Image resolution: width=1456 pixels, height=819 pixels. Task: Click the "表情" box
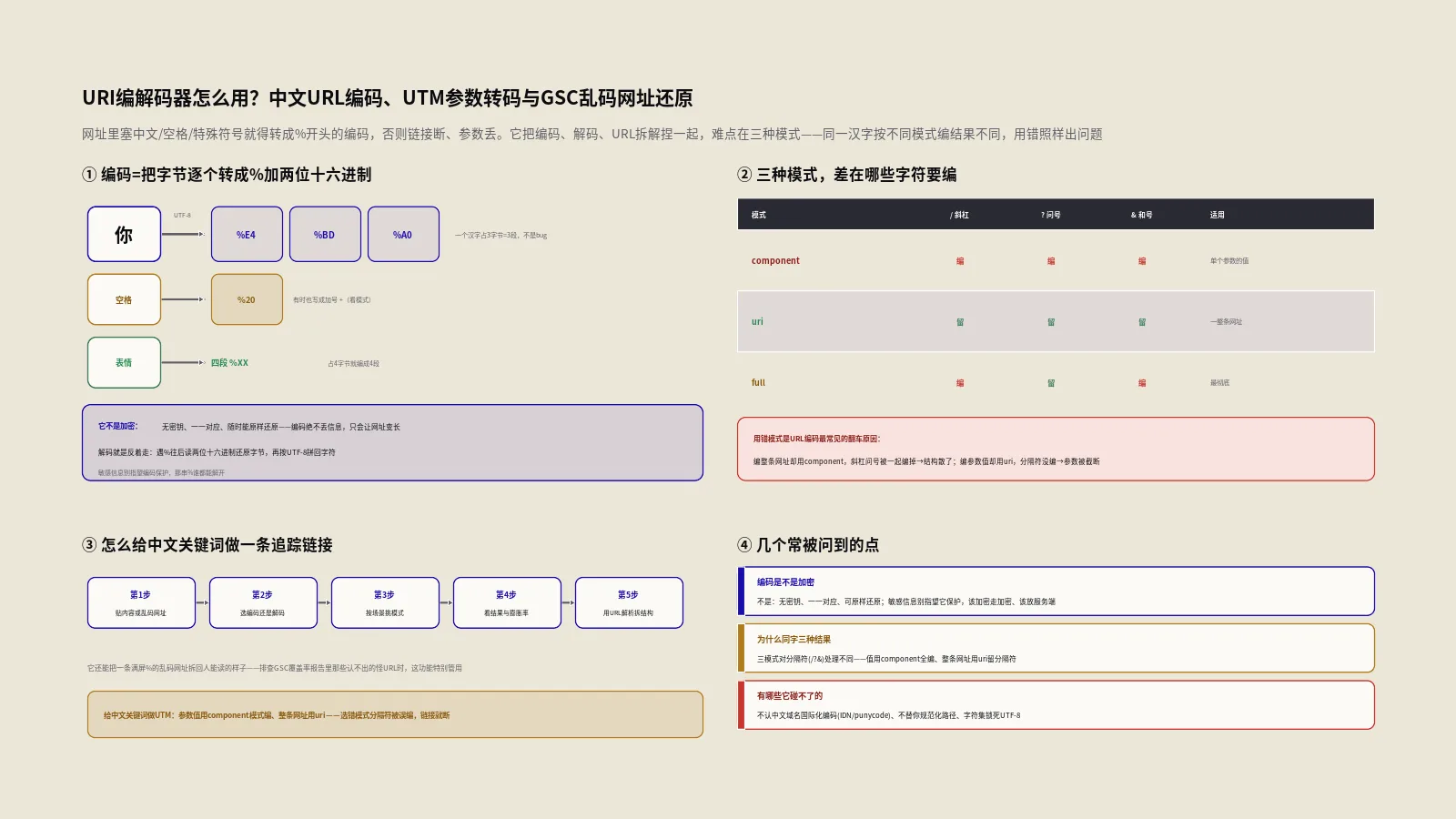coord(124,362)
